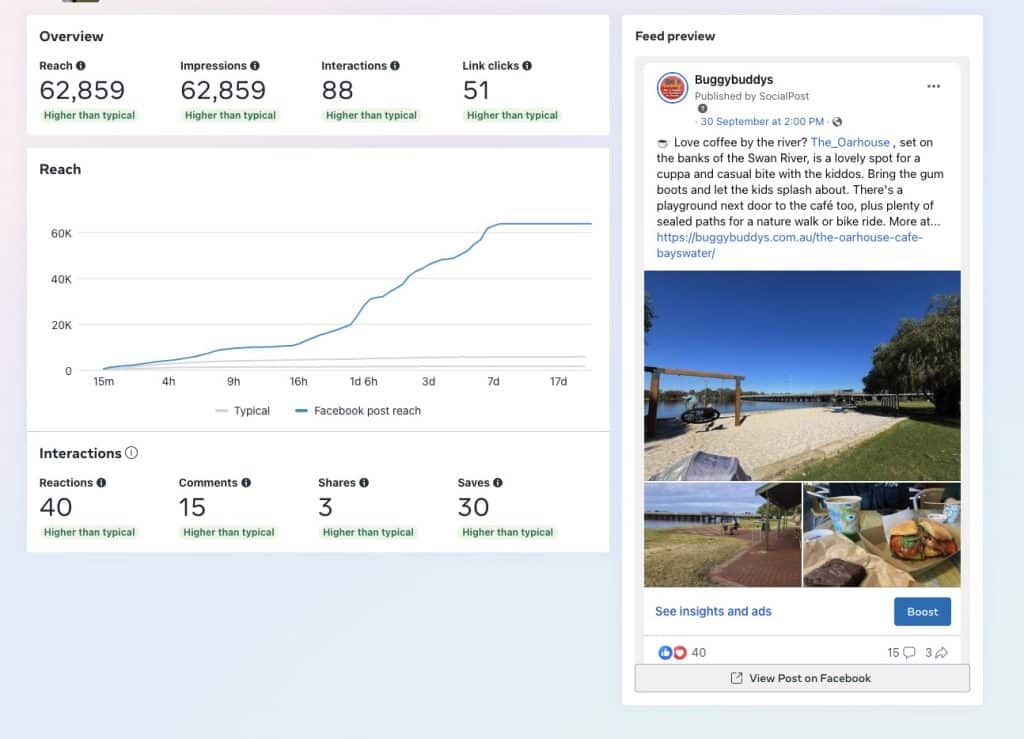Click Higher than typical badge under Shares
Viewport: 1024px width, 739px height.
pos(368,533)
